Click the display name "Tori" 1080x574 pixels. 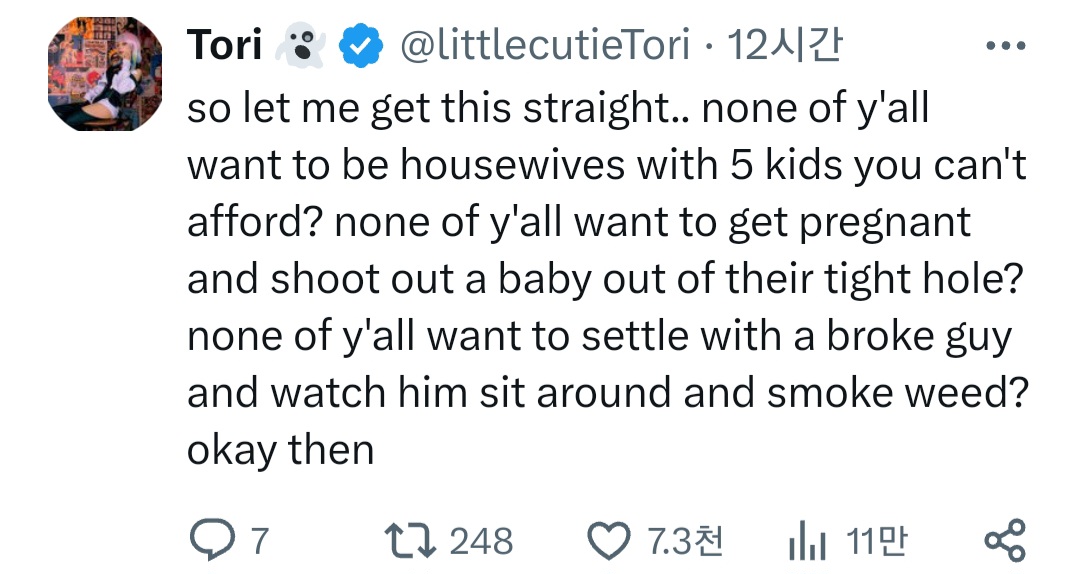(x=224, y=46)
